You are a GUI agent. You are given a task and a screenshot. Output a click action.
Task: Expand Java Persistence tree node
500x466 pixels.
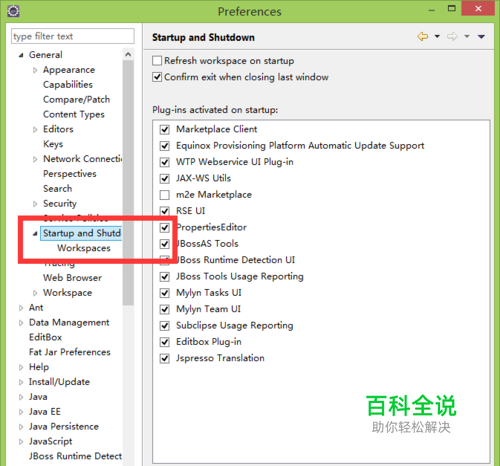[21, 427]
